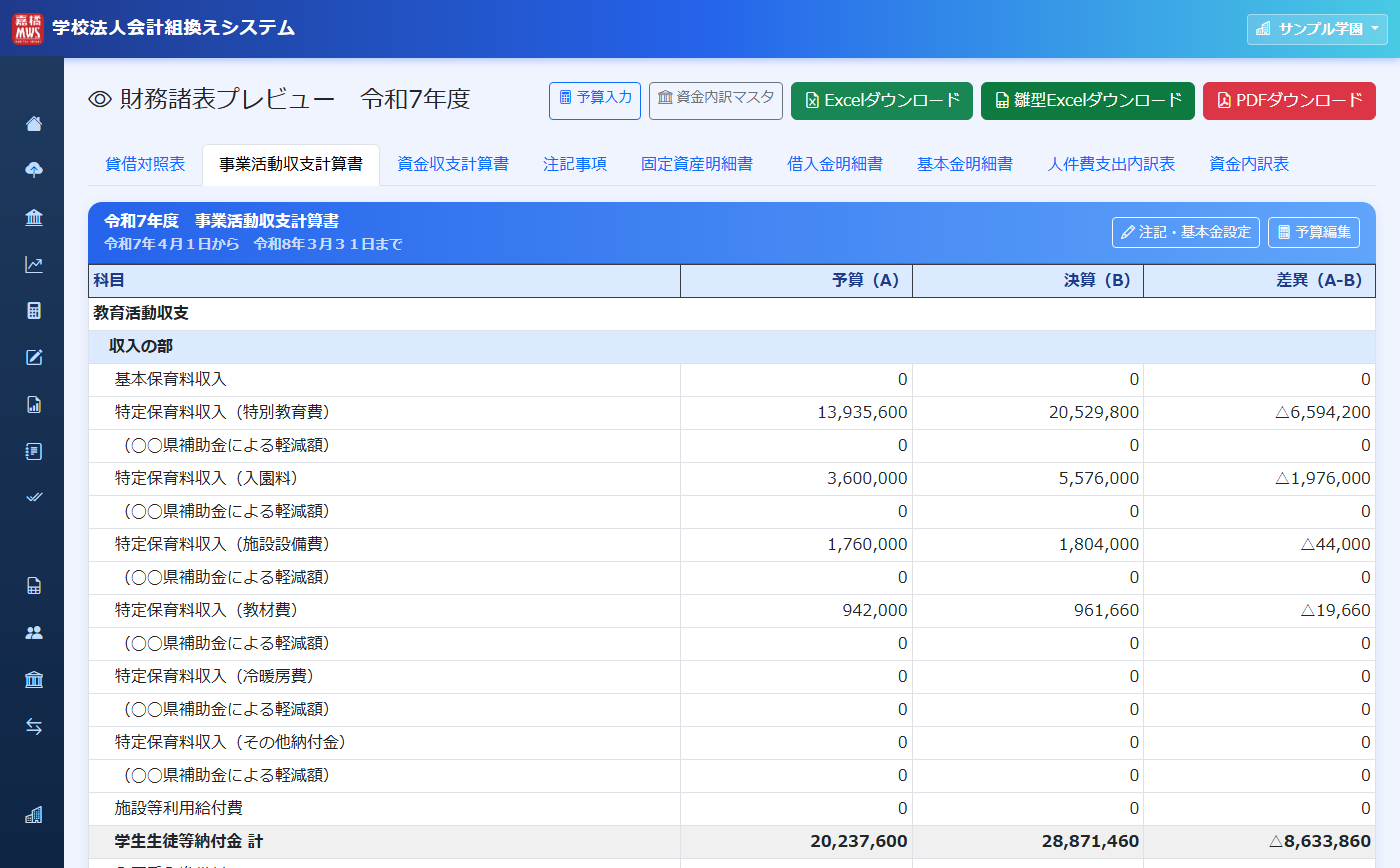Open the 資金内訳マスタ button
This screenshot has height=868, width=1400.
(716, 101)
